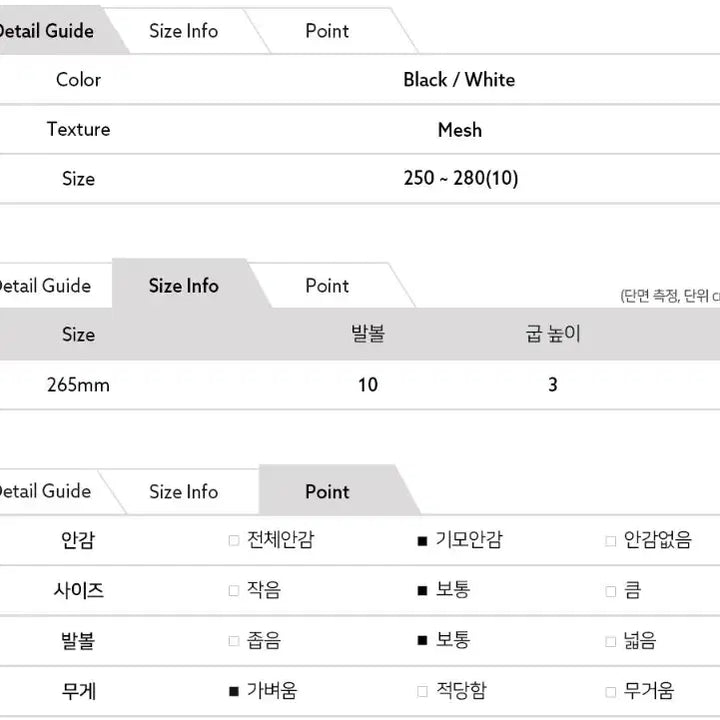Screen dimensions: 720x720
Task: Open Size Info tab above Color row
Action: tap(183, 31)
